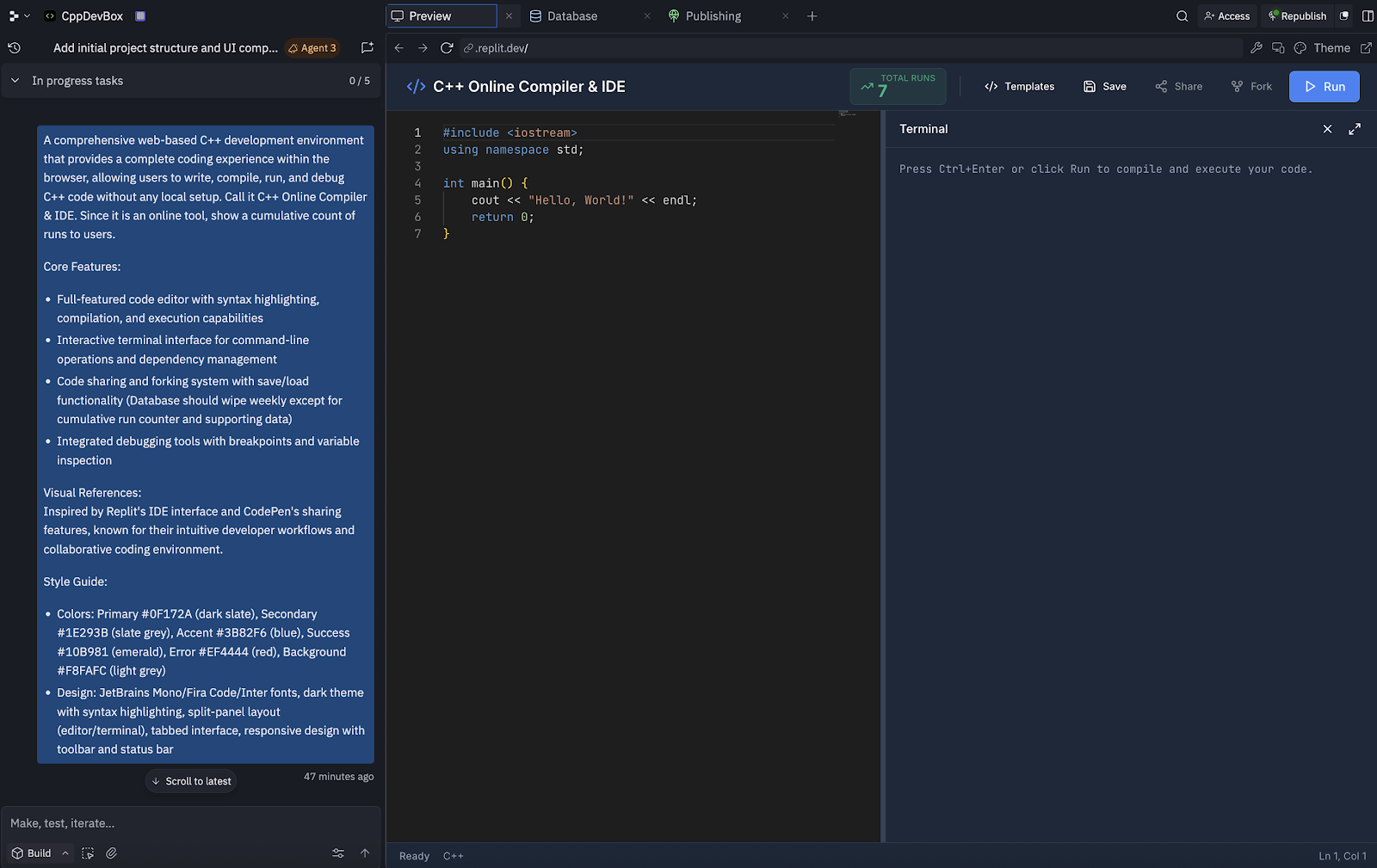Reload the preview page
Screen dimensions: 1377x868
click(x=447, y=48)
